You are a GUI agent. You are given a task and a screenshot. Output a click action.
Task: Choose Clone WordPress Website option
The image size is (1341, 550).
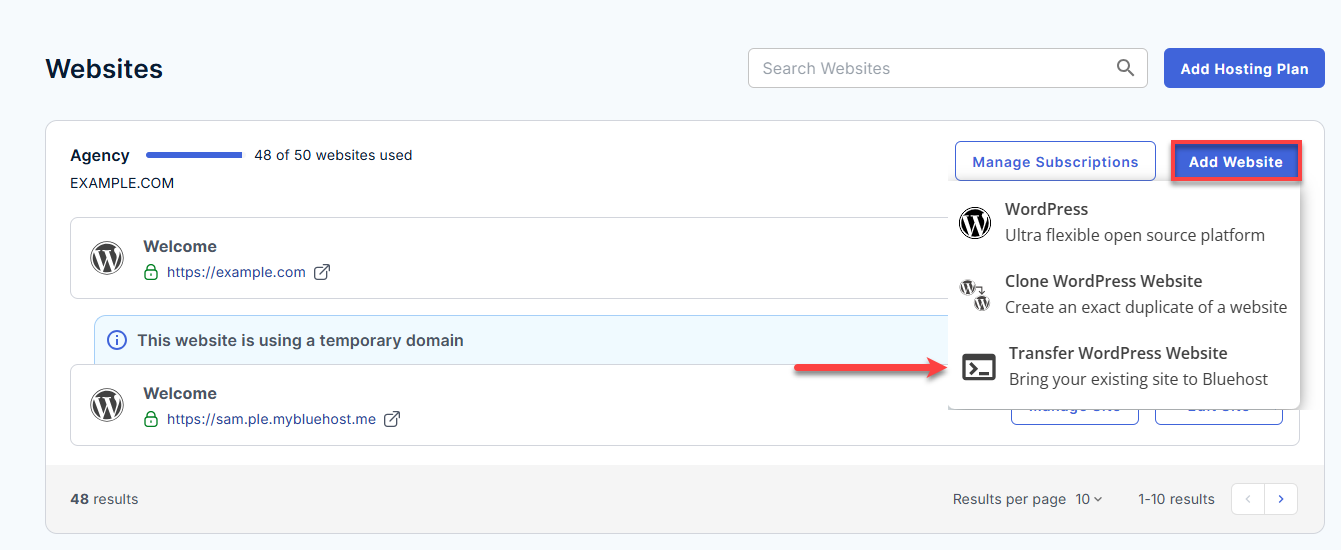[x=1124, y=294]
